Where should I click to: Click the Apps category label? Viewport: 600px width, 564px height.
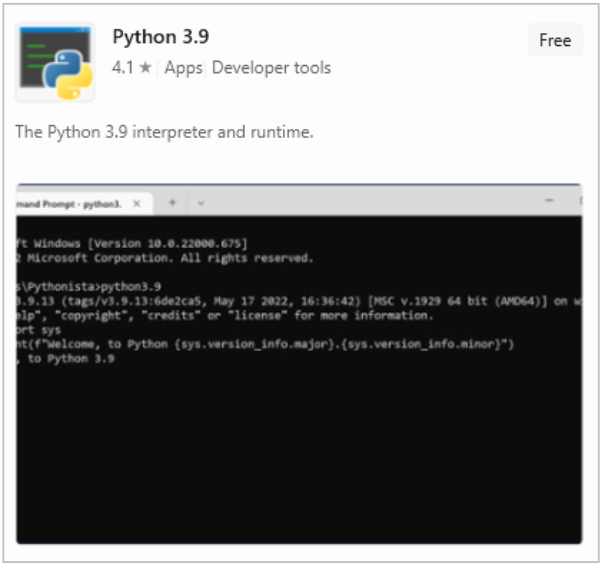(183, 68)
